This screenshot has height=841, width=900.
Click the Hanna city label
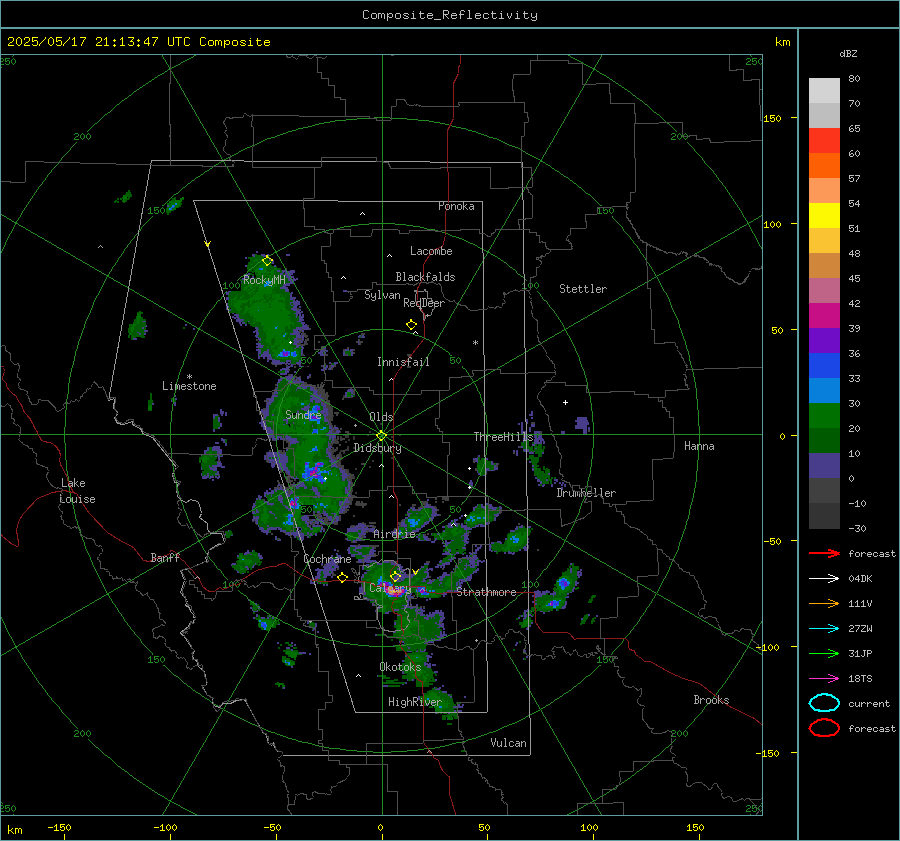click(x=699, y=446)
